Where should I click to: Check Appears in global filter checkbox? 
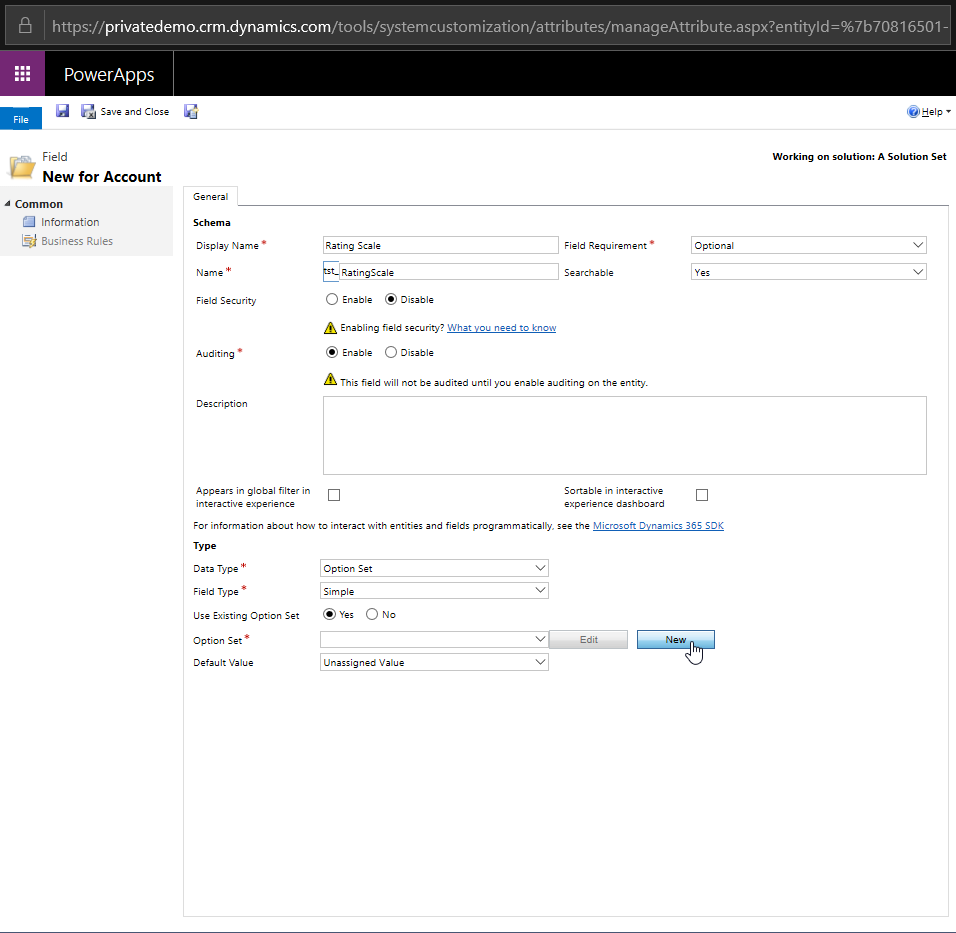point(334,495)
